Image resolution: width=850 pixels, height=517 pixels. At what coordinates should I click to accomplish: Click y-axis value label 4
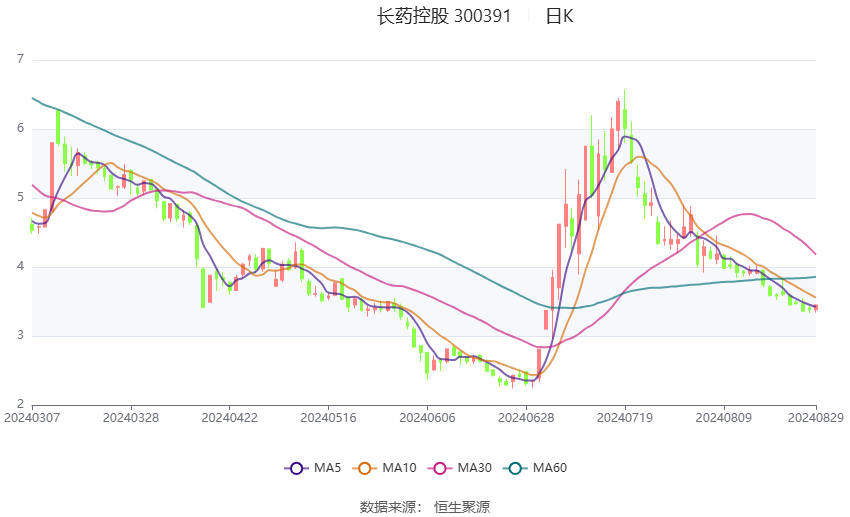[x=21, y=267]
